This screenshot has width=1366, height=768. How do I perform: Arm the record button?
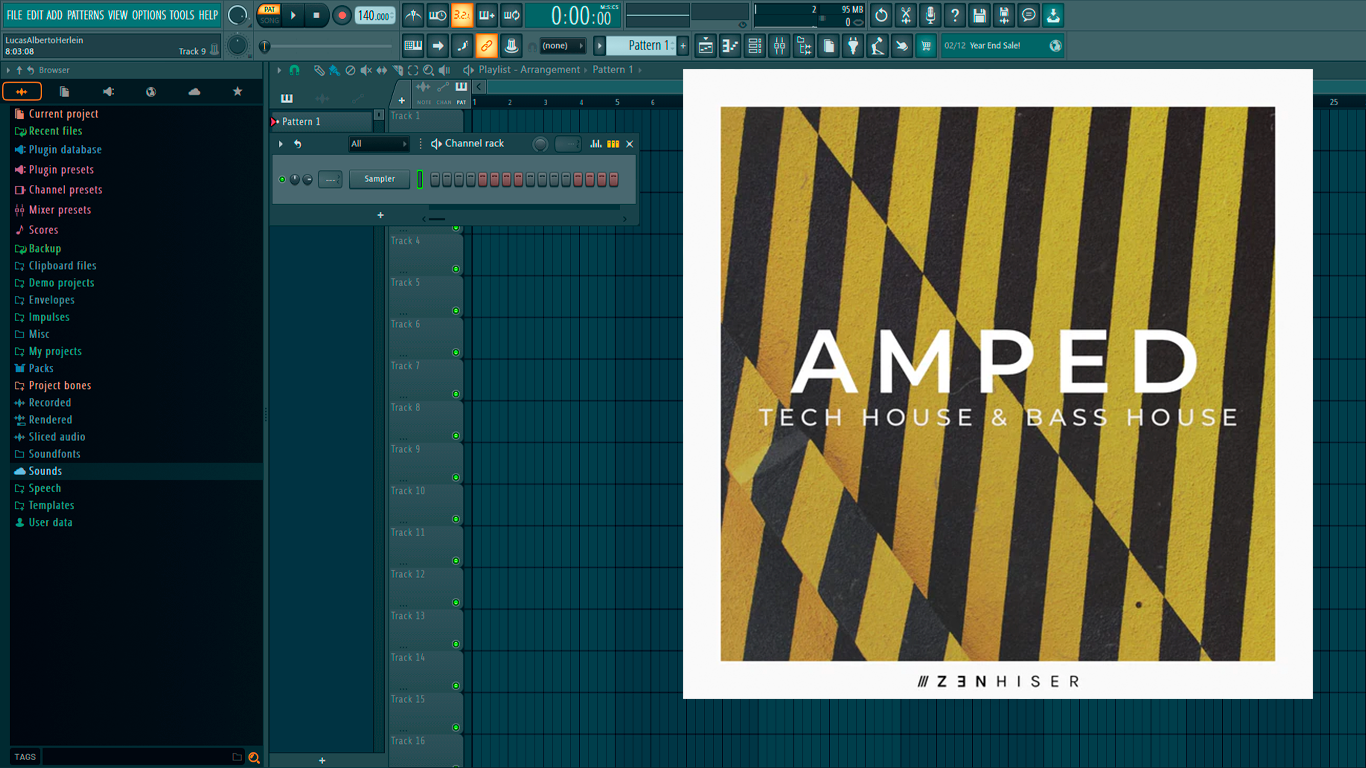click(342, 15)
